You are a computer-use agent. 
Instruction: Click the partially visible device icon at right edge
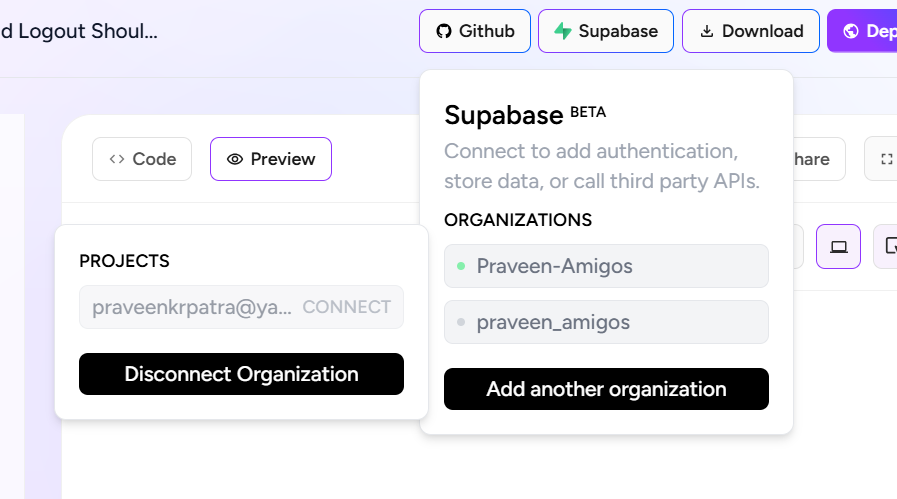pyautogui.click(x=890, y=247)
